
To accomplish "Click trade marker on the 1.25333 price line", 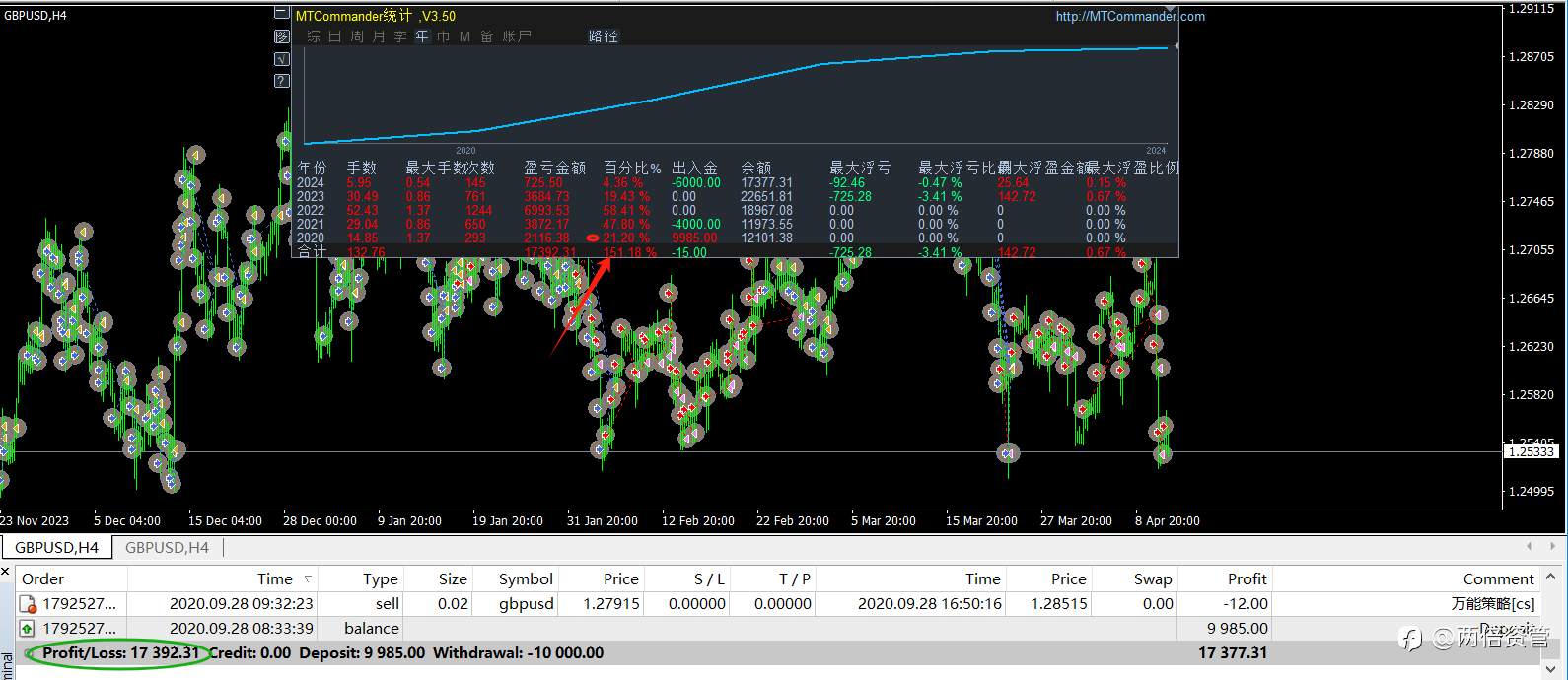I will [1007, 453].
